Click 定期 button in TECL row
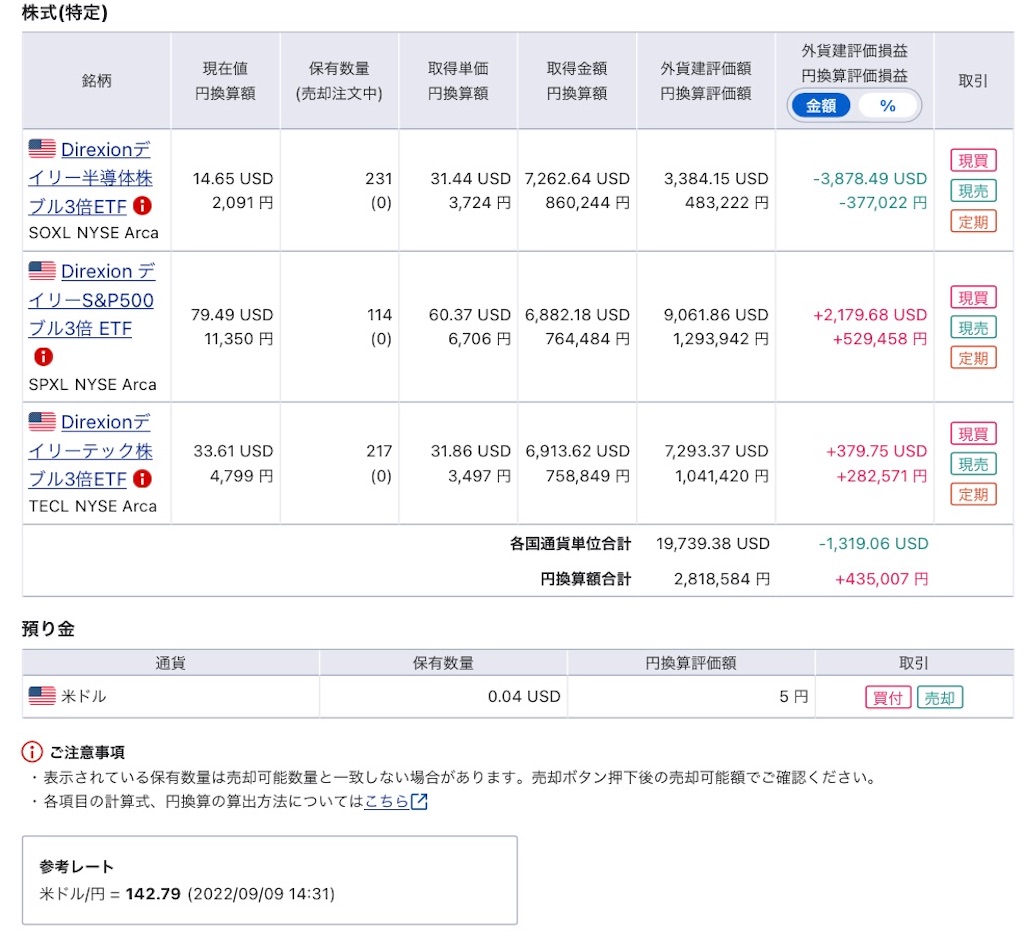The image size is (1024, 939). [x=973, y=494]
